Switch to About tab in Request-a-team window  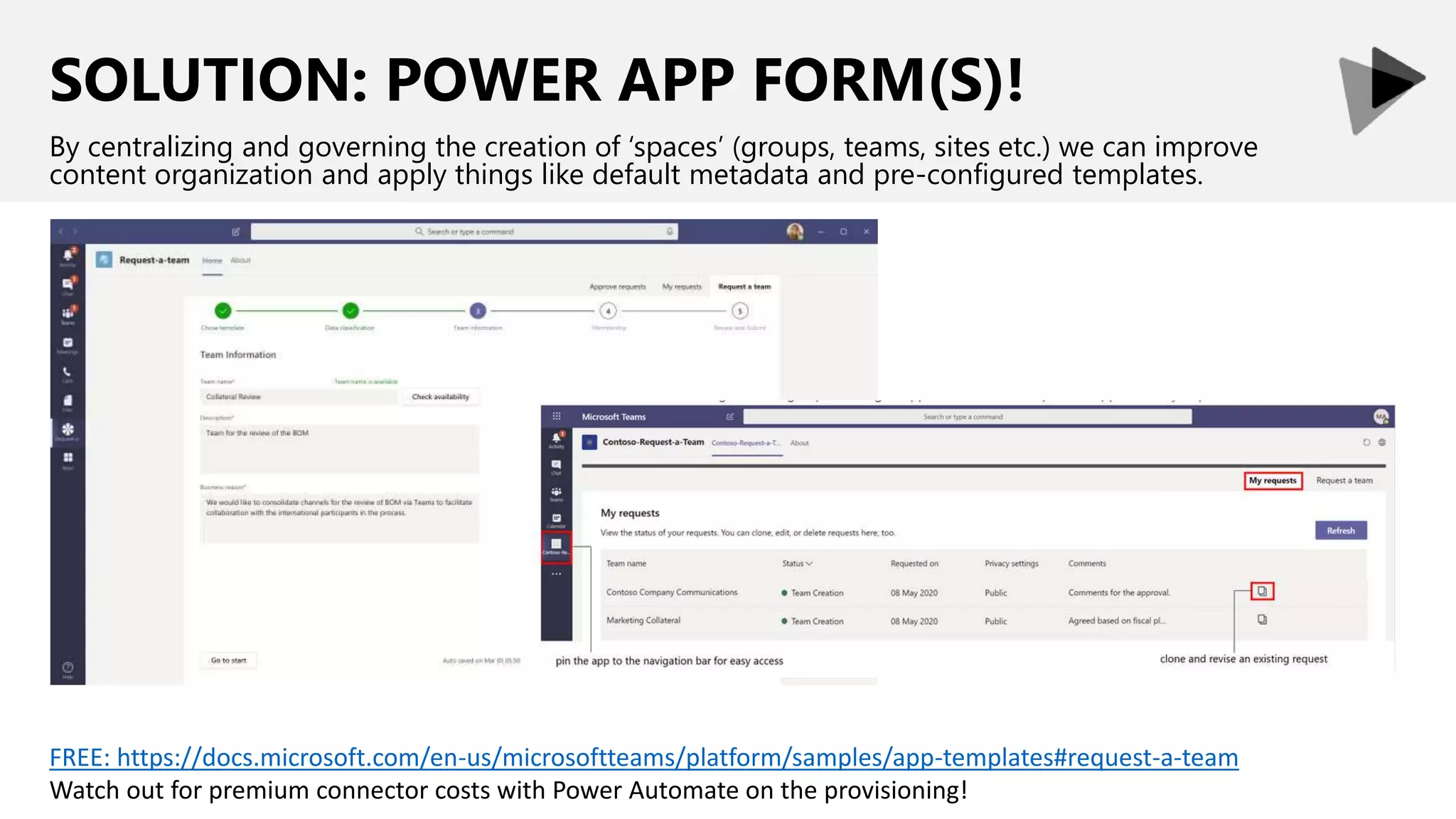(x=240, y=260)
